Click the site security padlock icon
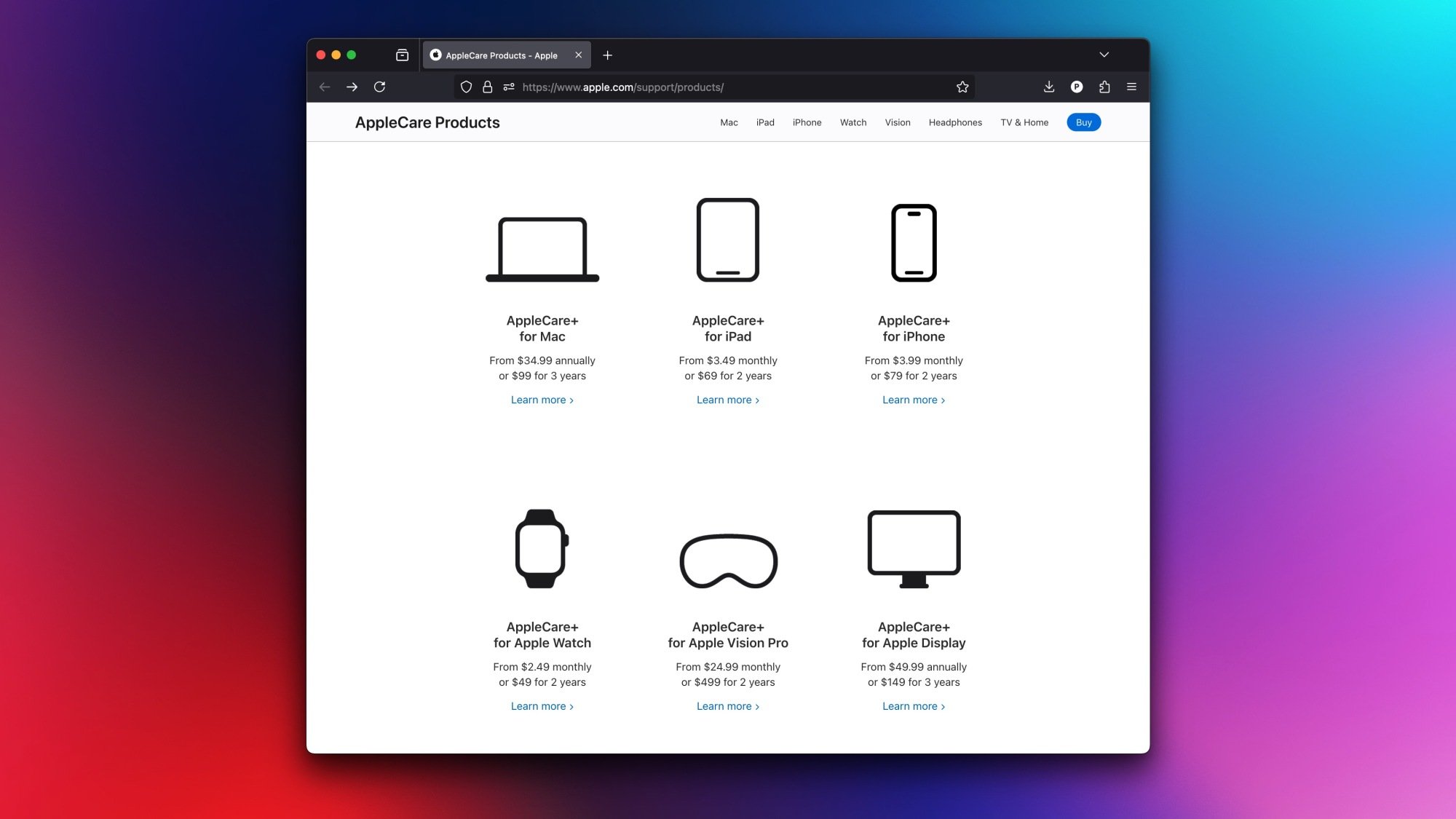The width and height of the screenshot is (1456, 819). click(x=488, y=87)
